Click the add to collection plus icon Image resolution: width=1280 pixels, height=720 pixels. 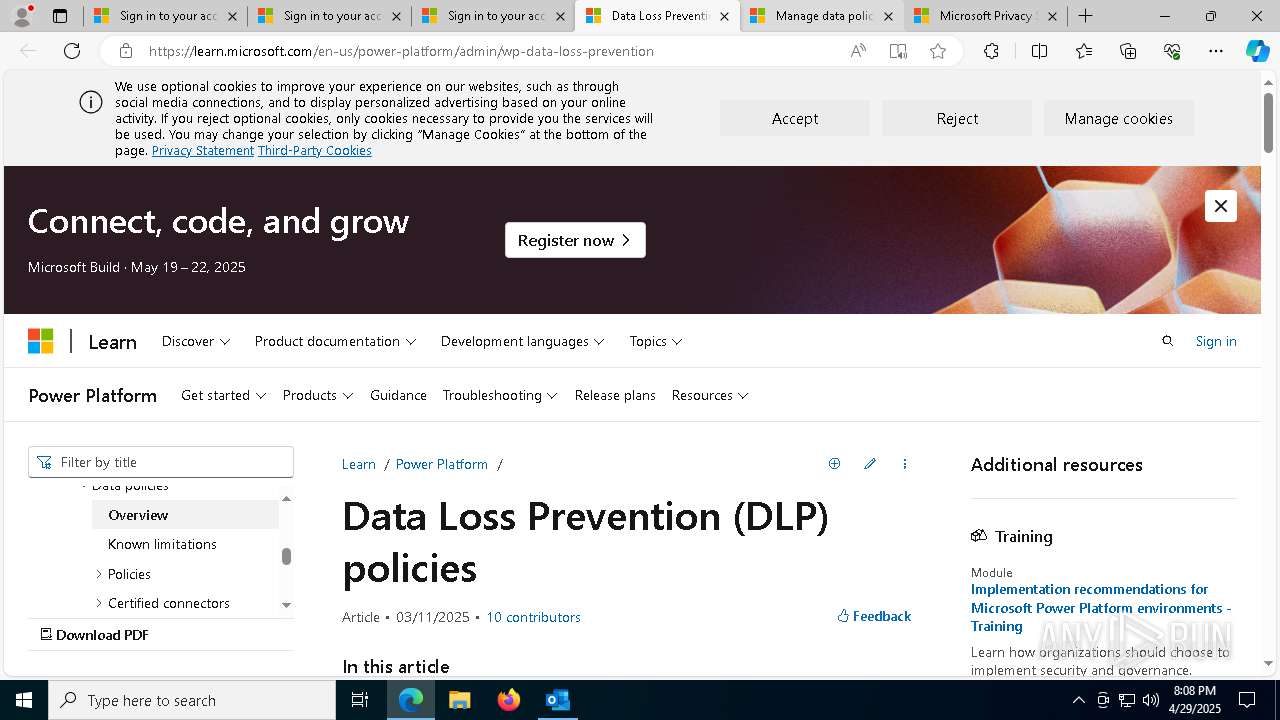click(x=834, y=464)
